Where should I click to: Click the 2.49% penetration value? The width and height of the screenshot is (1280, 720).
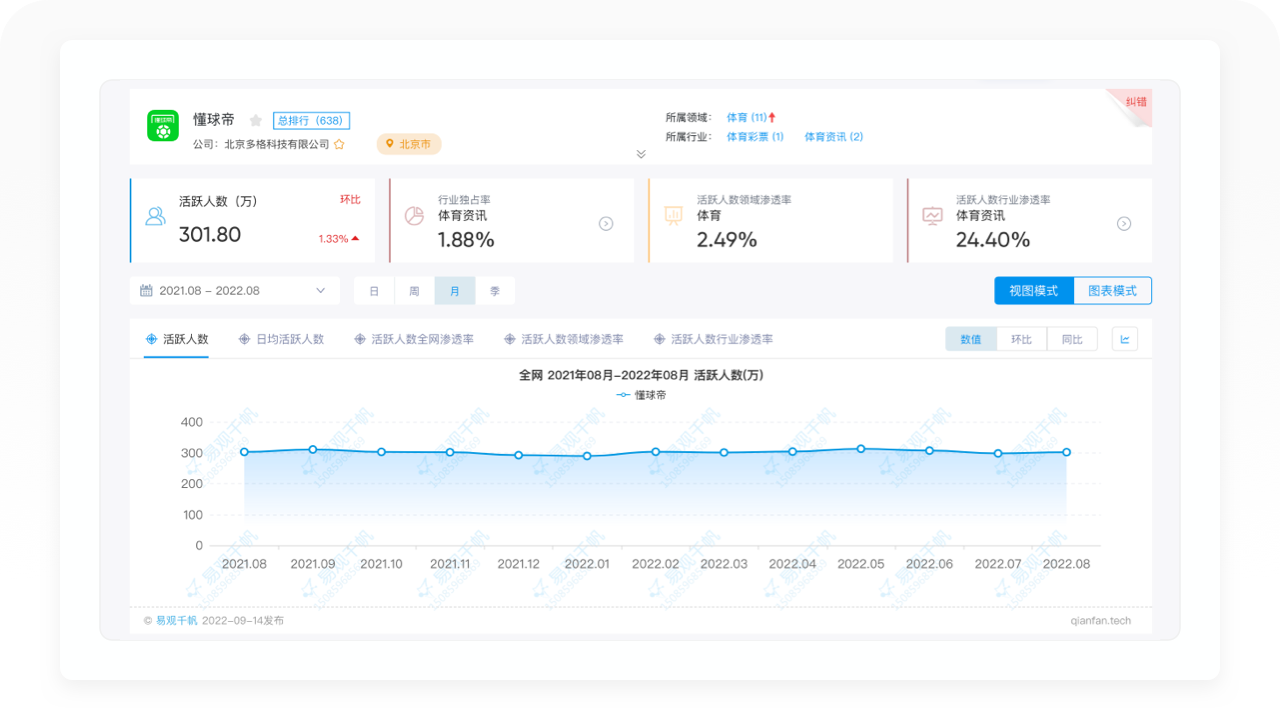[727, 240]
